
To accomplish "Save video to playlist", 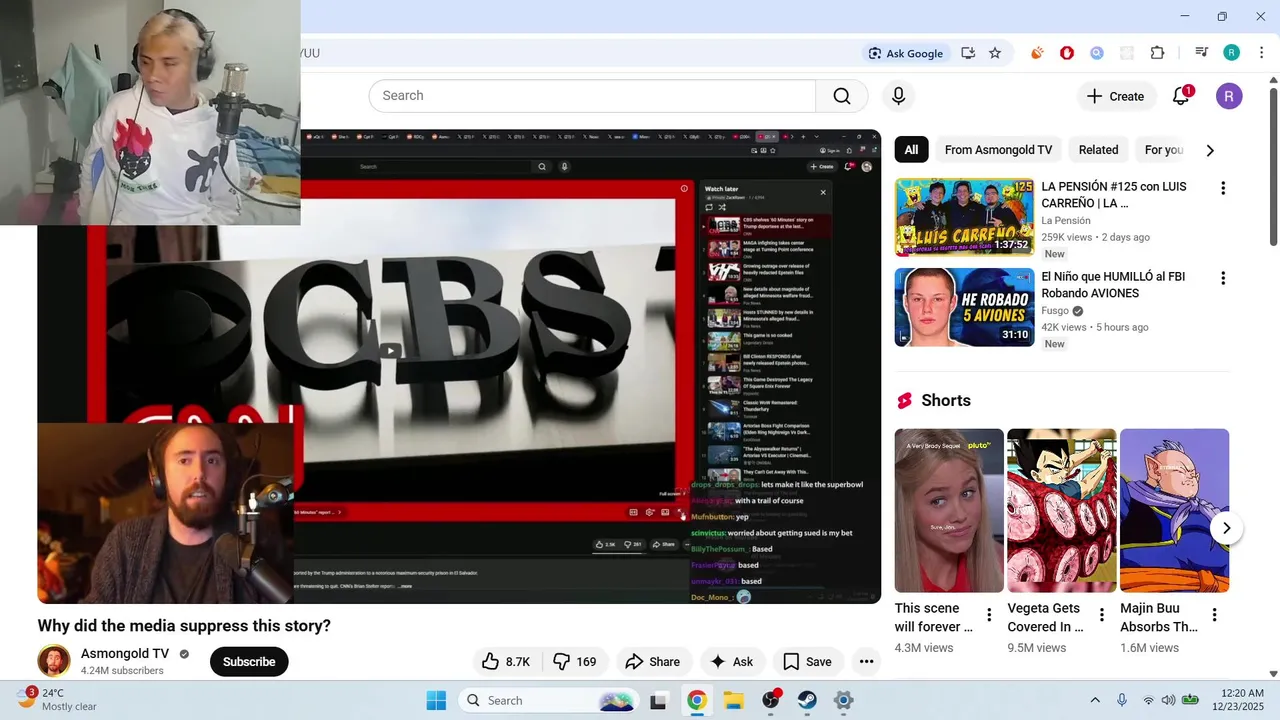I will [x=808, y=662].
